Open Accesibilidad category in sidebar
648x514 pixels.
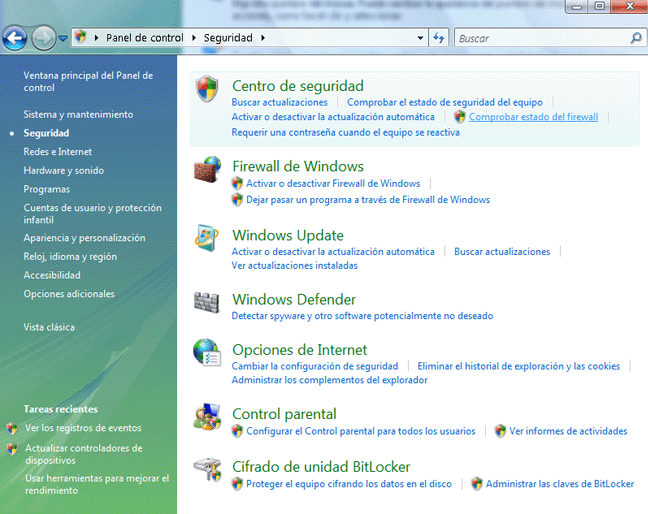(x=52, y=275)
